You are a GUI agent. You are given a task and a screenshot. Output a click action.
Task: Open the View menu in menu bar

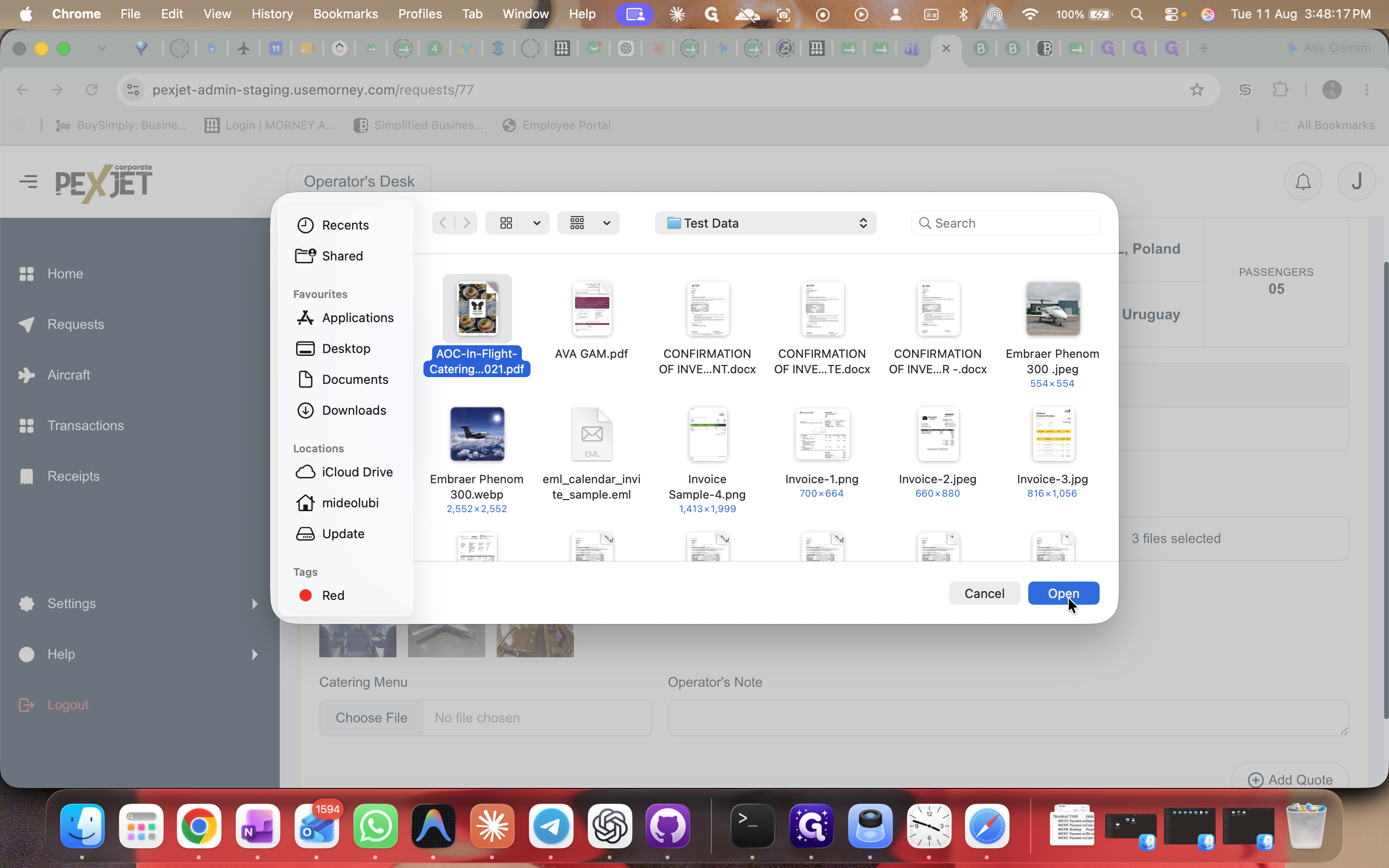pyautogui.click(x=217, y=14)
